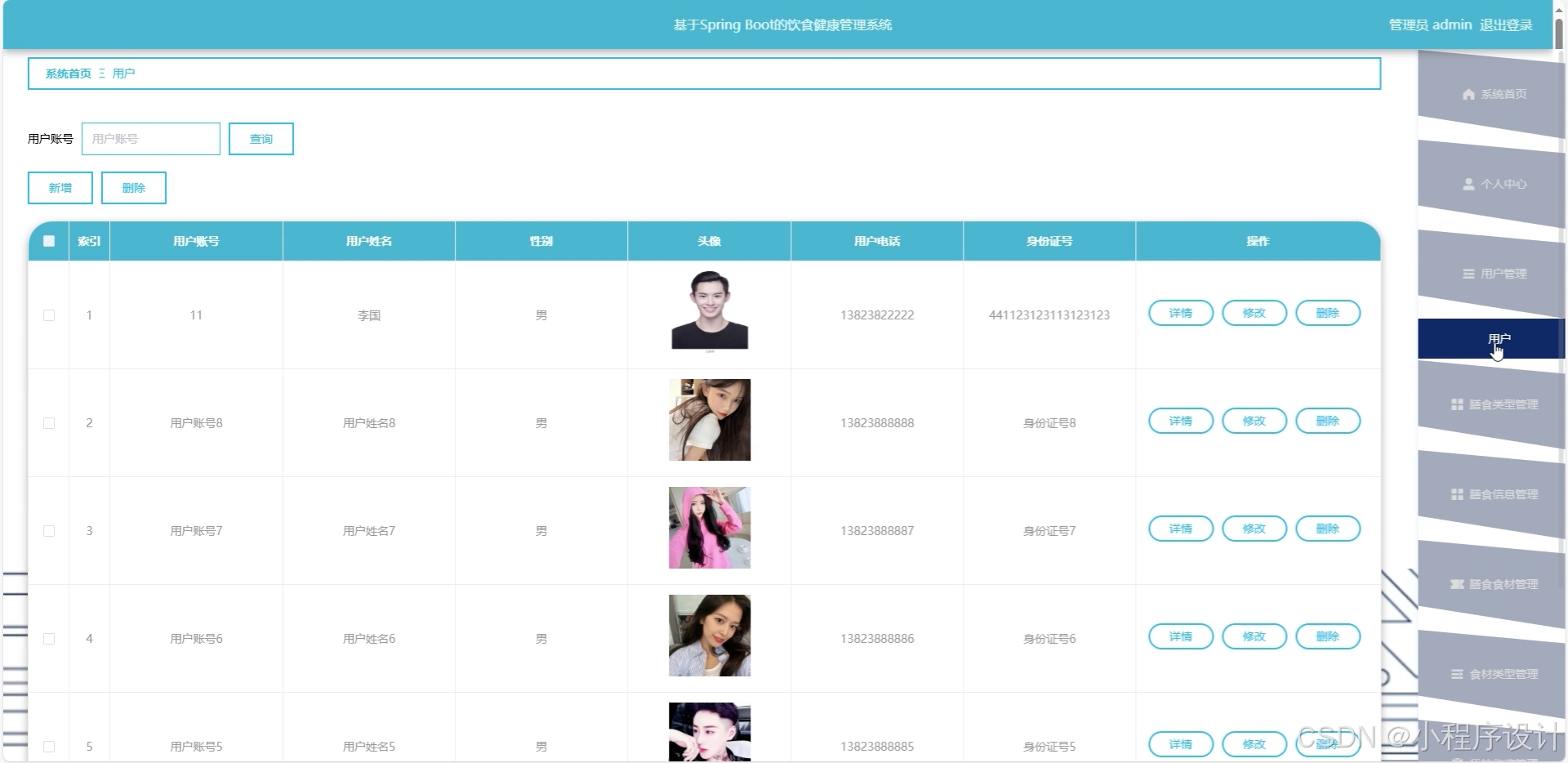Open 详情 for 用户账号5
The height and width of the screenshot is (763, 1568).
coord(1181,744)
